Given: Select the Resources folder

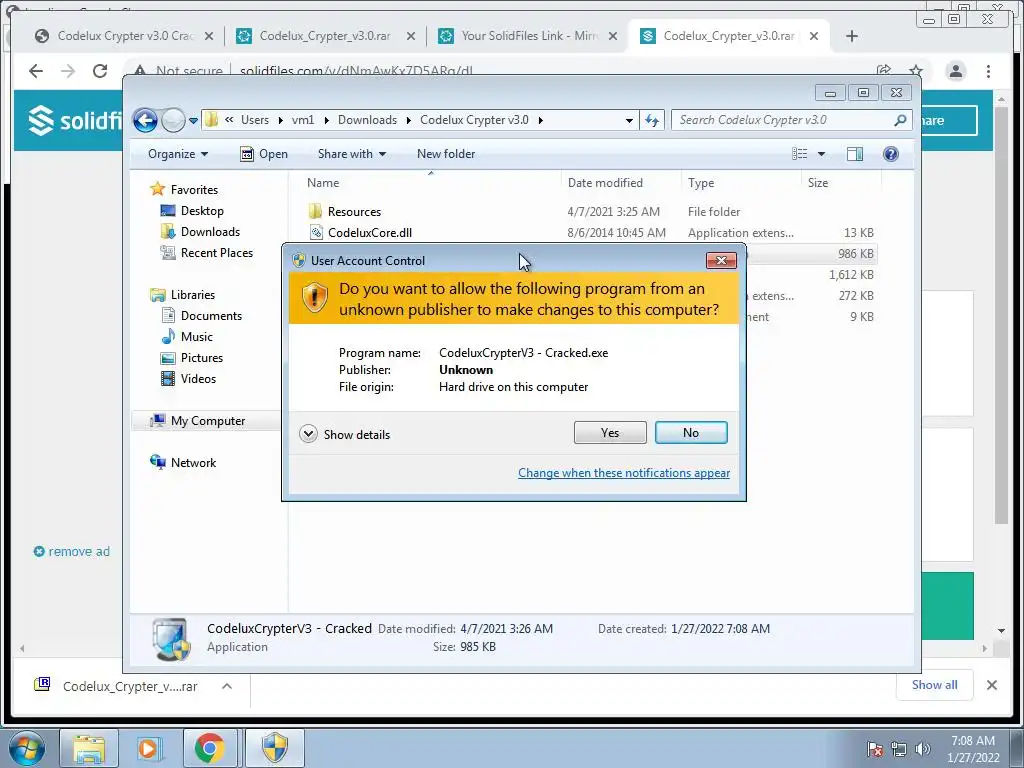Looking at the screenshot, I should (354, 212).
